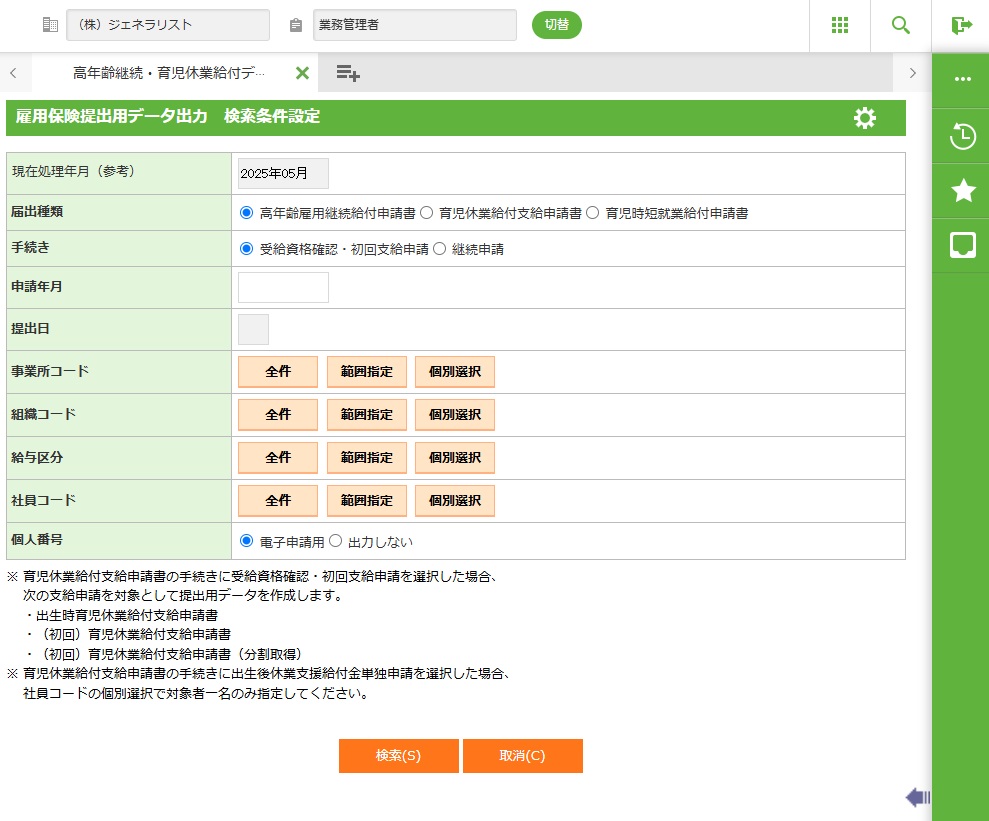Choose 出力しない for 個人番号
Image resolution: width=989 pixels, height=821 pixels.
point(336,541)
